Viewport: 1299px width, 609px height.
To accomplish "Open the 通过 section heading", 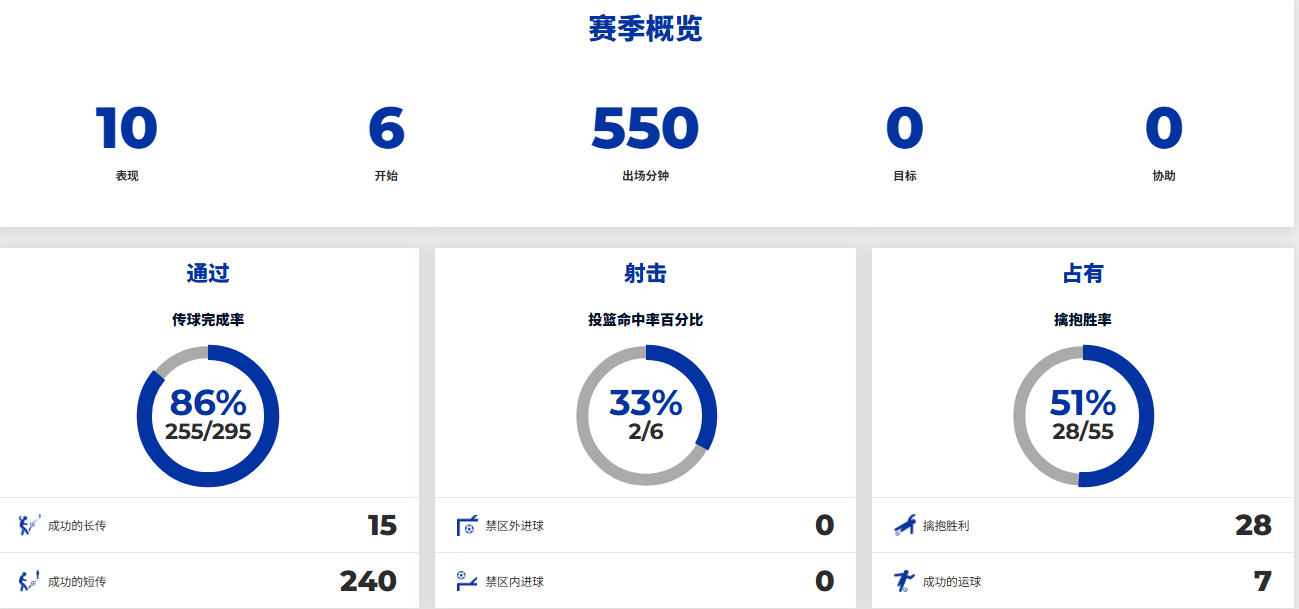I will pyautogui.click(x=208, y=273).
